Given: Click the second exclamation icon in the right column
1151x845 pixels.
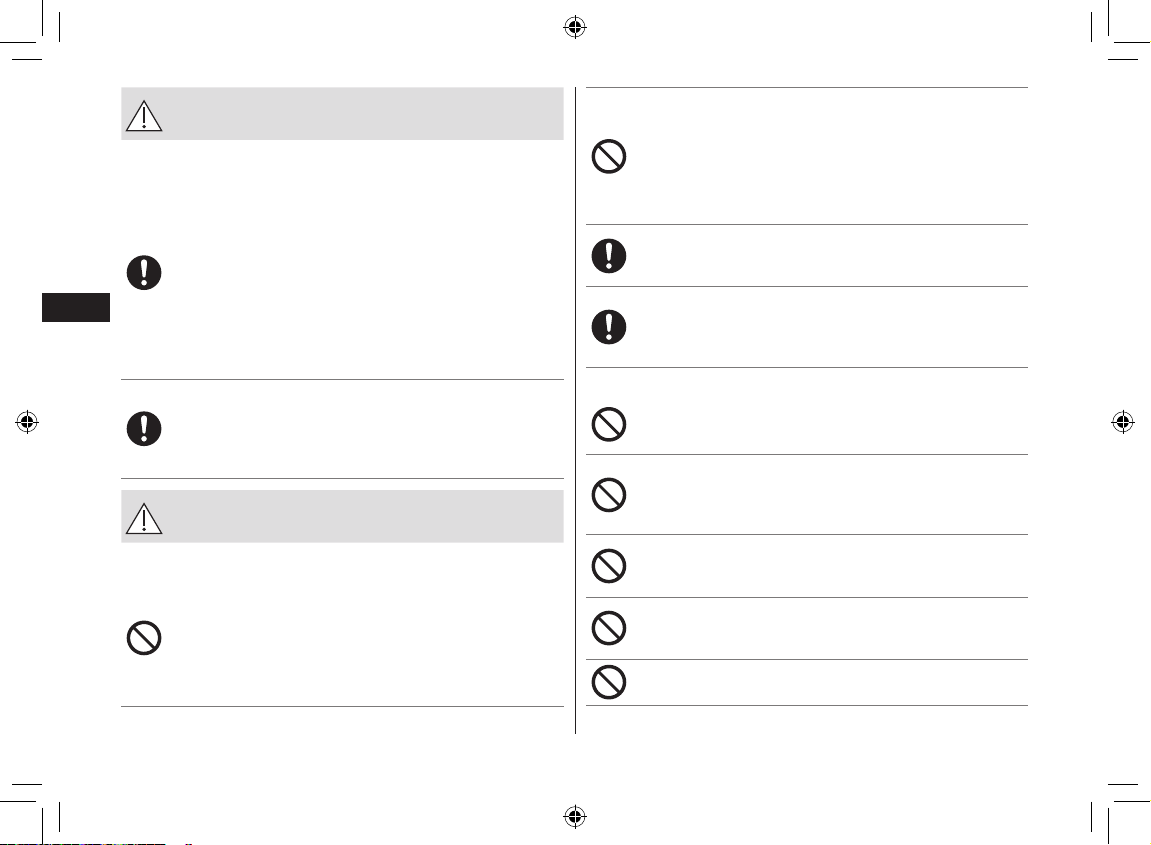Looking at the screenshot, I should [609, 327].
